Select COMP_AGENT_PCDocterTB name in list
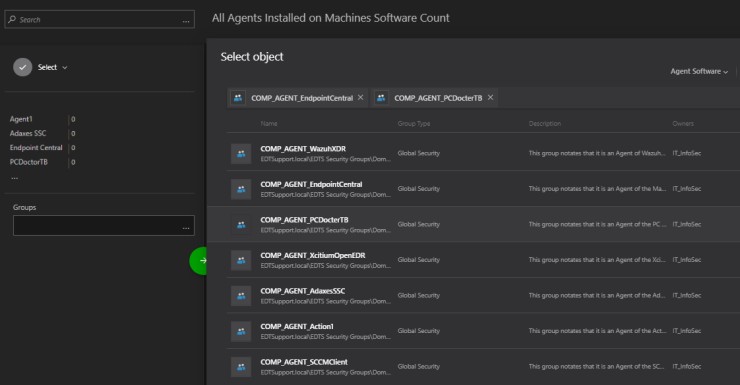 pyautogui.click(x=304, y=220)
